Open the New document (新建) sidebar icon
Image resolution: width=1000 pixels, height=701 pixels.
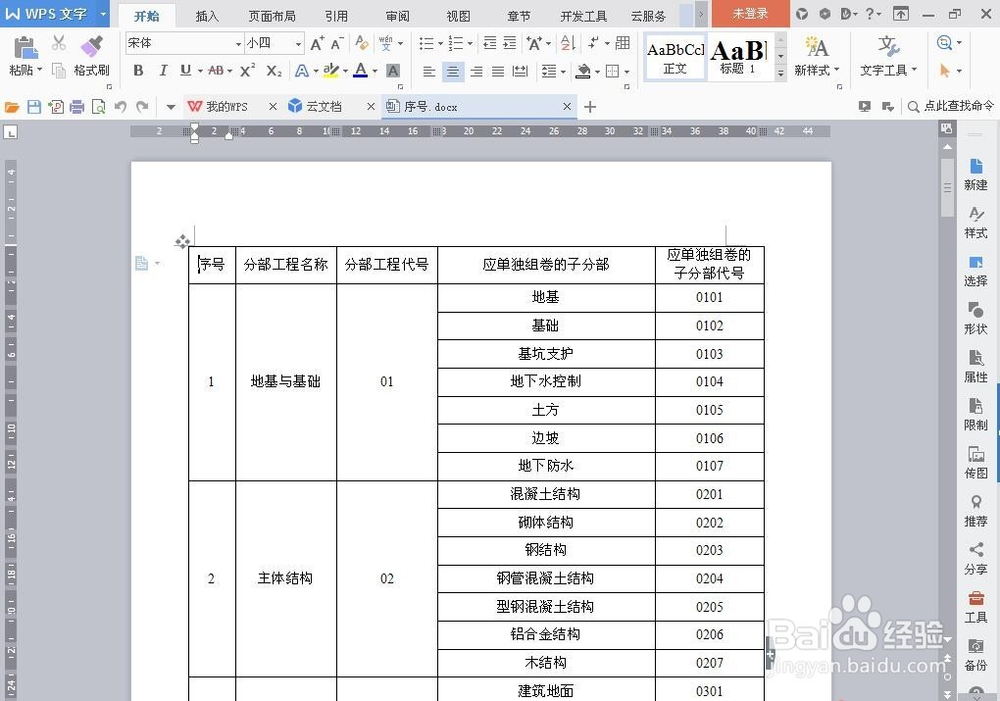975,172
